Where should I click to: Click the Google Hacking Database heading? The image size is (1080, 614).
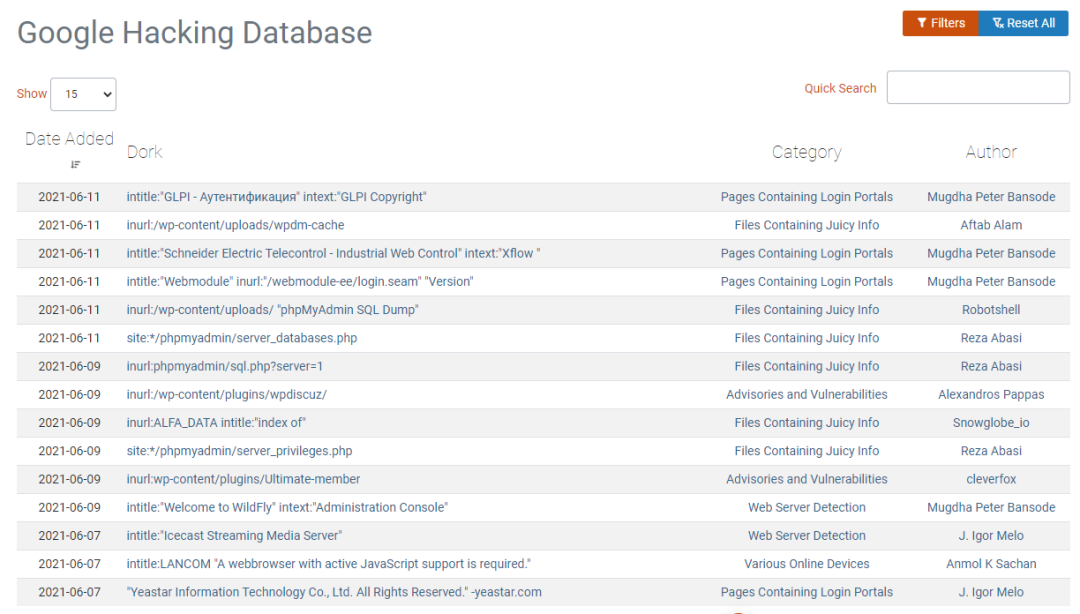[x=194, y=32]
